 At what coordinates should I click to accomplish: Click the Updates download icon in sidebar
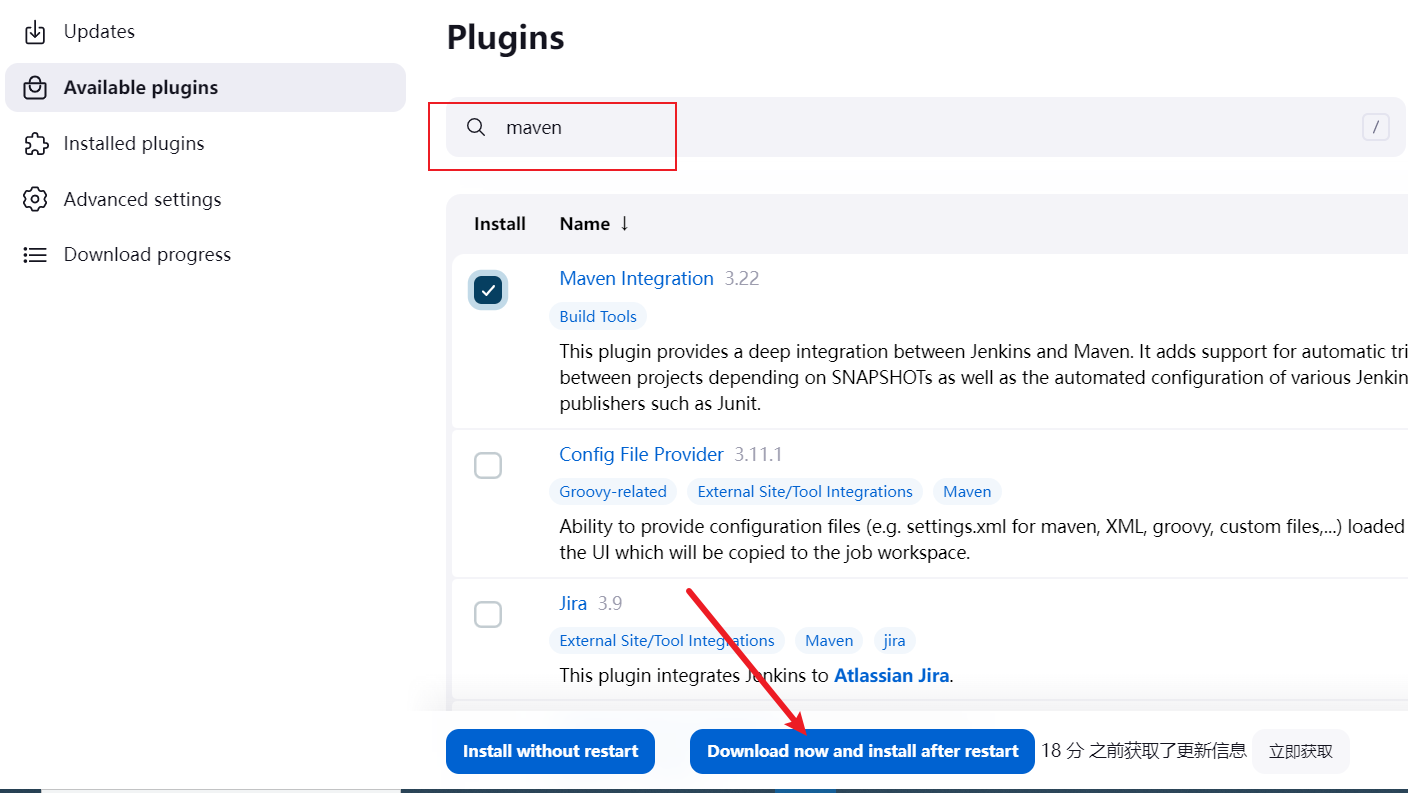[35, 32]
